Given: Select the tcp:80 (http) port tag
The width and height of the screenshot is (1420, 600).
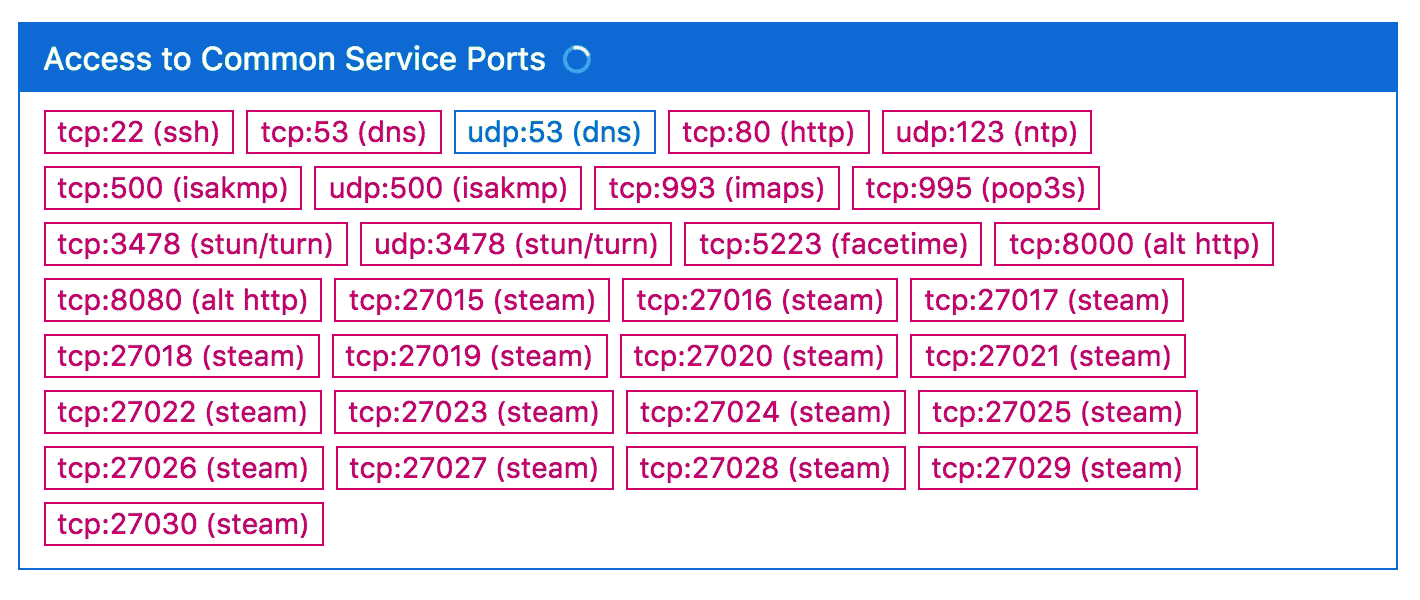Looking at the screenshot, I should tap(769, 132).
